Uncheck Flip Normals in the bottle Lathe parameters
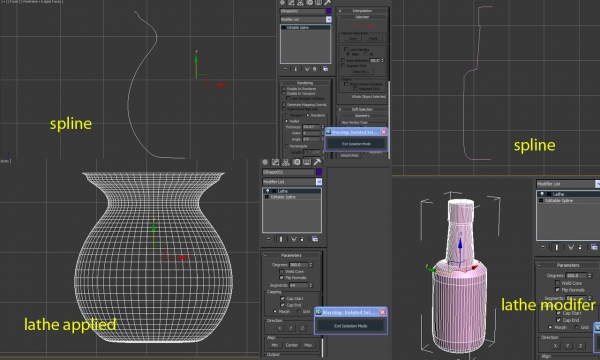The image size is (600, 360). click(557, 290)
